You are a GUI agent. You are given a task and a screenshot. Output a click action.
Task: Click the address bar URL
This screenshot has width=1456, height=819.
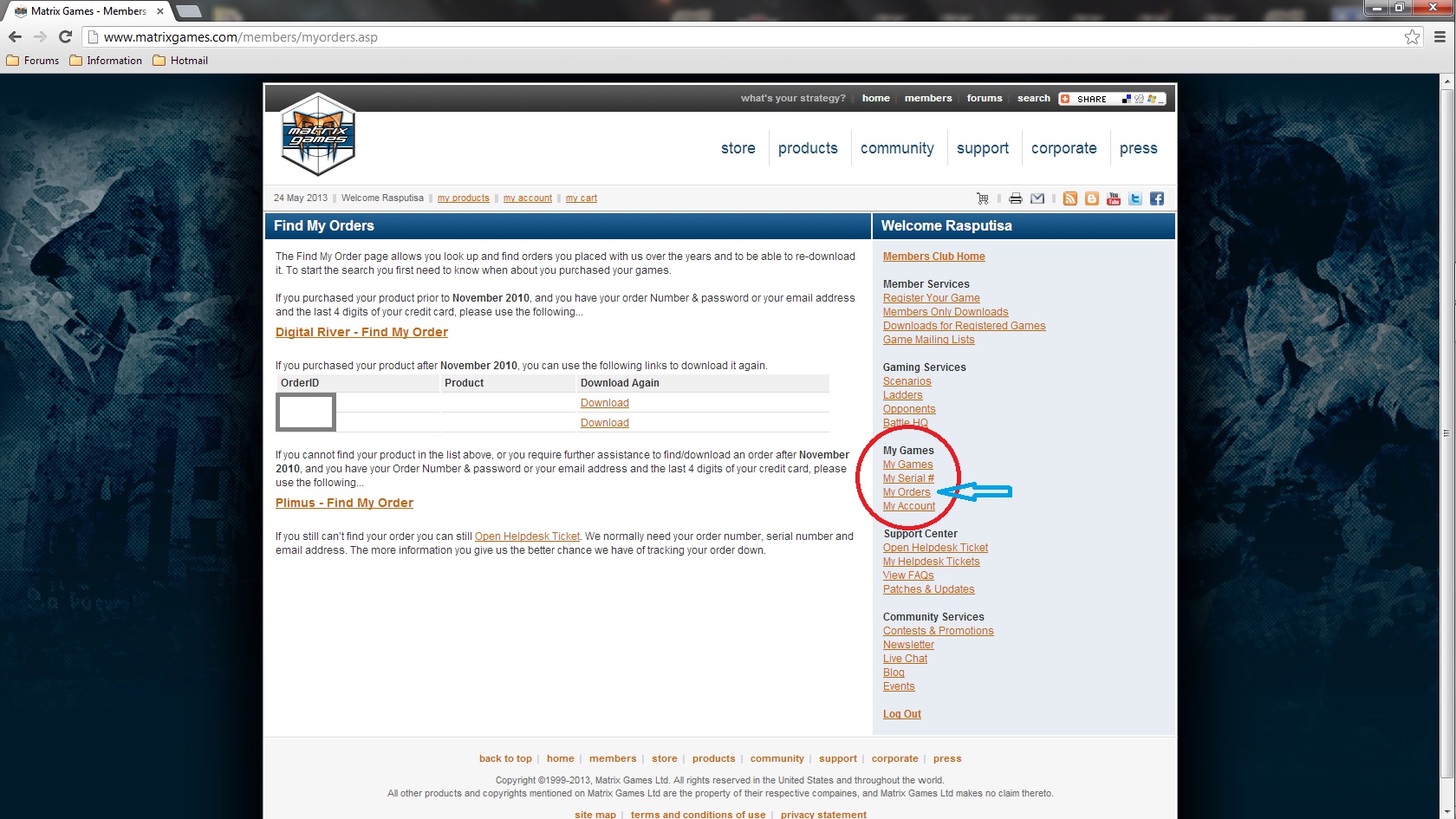[241, 37]
